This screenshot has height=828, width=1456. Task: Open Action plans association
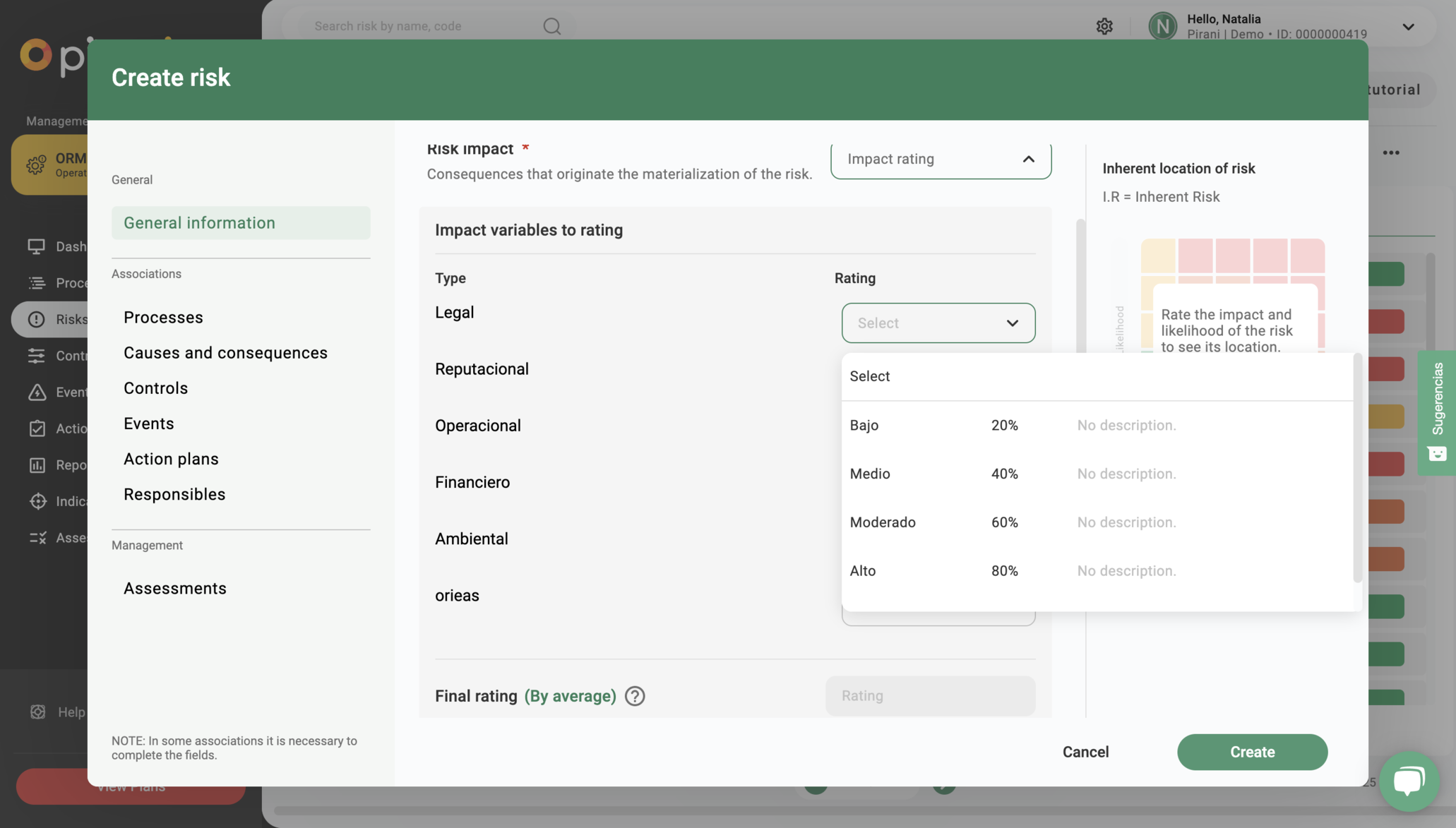pyautogui.click(x=171, y=459)
